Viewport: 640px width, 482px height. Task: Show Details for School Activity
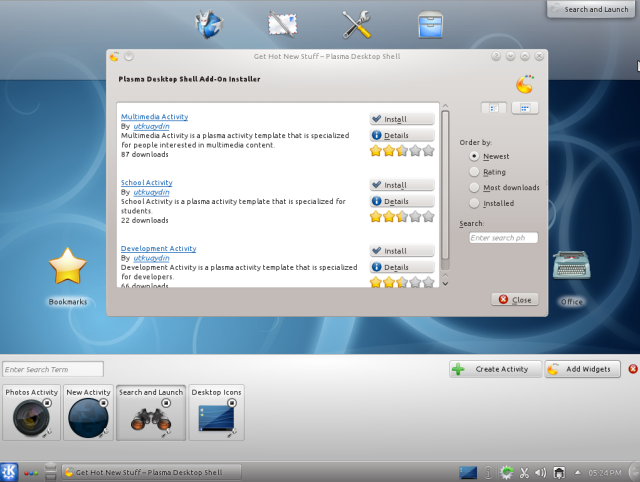[402, 201]
